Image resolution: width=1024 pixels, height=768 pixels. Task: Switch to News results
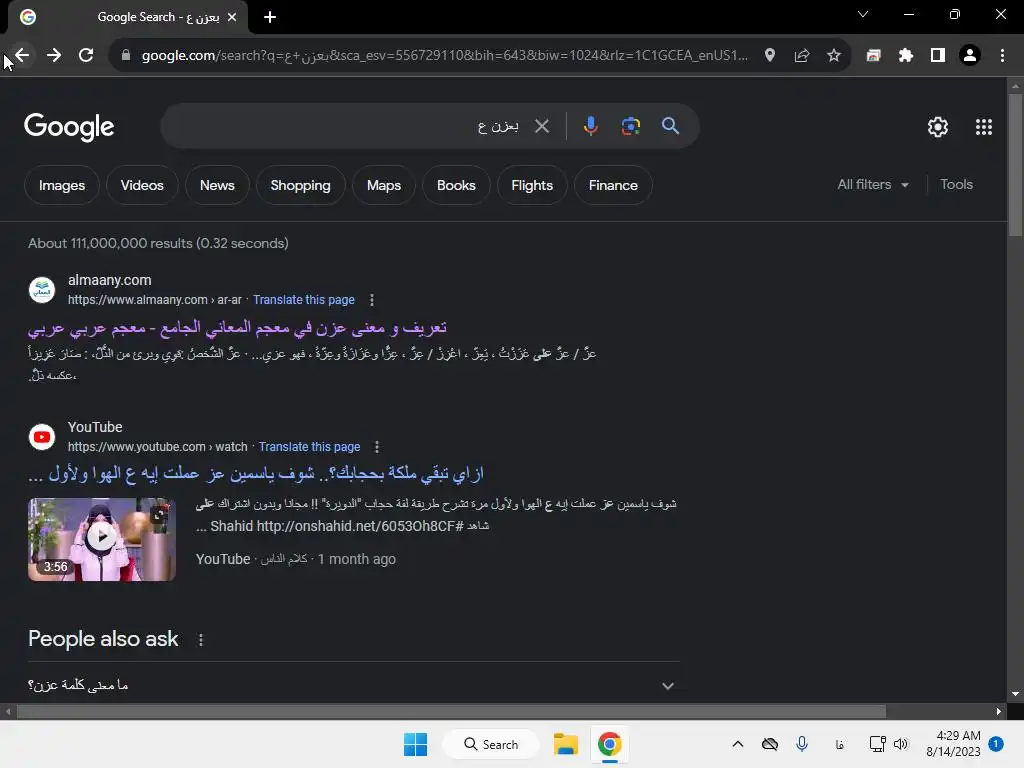point(217,185)
